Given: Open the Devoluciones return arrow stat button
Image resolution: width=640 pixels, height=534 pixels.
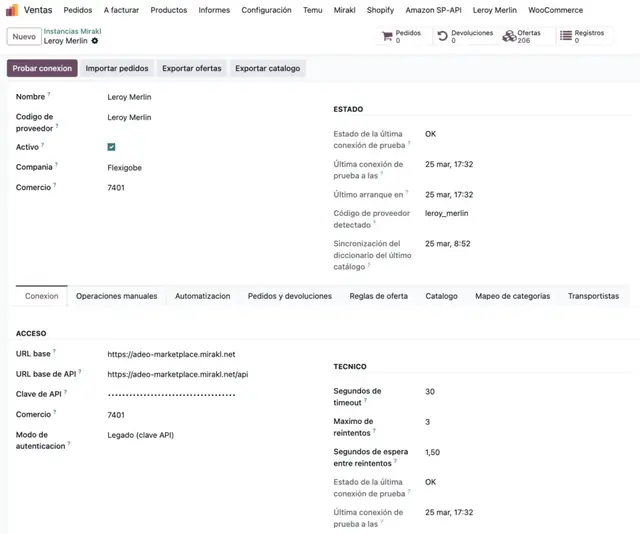Looking at the screenshot, I should pyautogui.click(x=465, y=36).
